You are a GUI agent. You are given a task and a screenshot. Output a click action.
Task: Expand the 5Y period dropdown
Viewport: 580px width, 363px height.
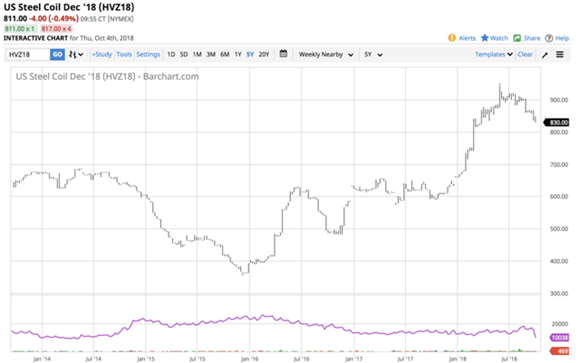click(x=373, y=54)
